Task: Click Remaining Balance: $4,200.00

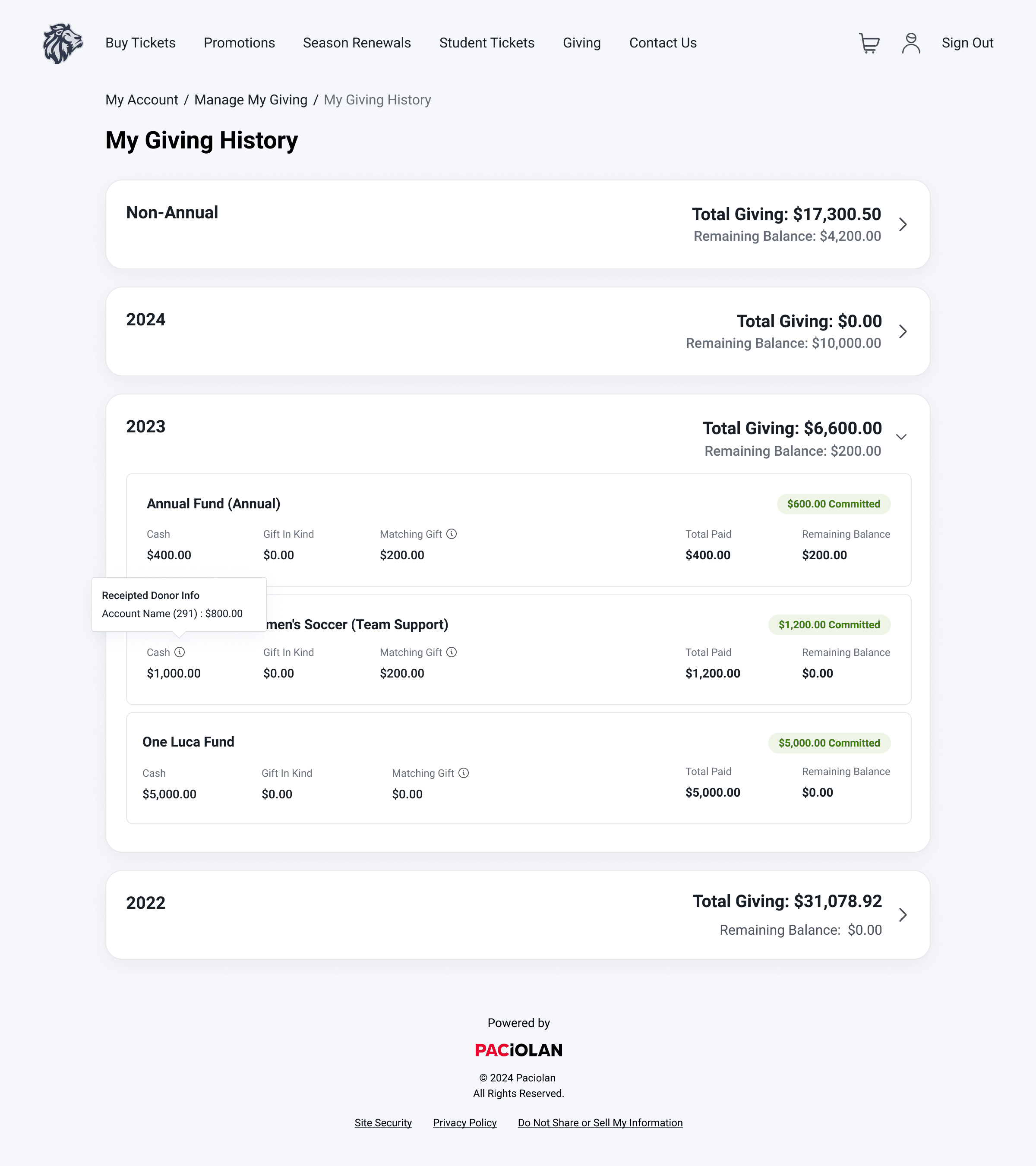Action: (787, 236)
